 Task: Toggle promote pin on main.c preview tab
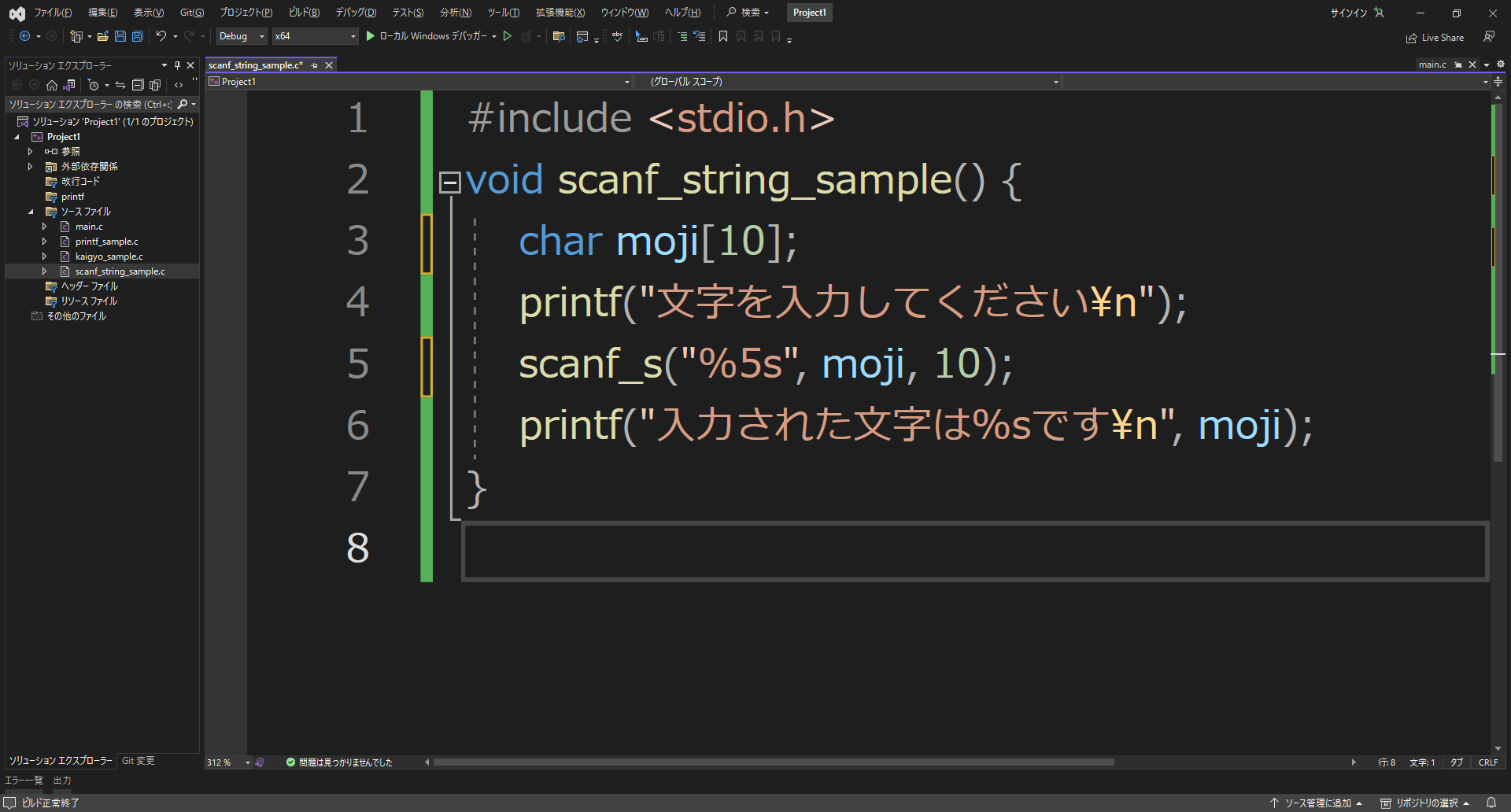point(1458,65)
